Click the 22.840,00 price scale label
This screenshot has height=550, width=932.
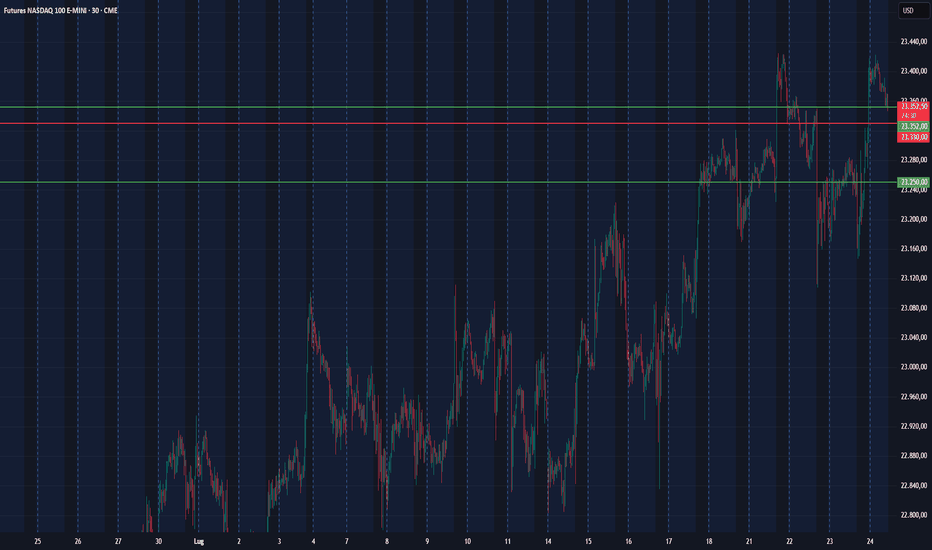click(914, 486)
